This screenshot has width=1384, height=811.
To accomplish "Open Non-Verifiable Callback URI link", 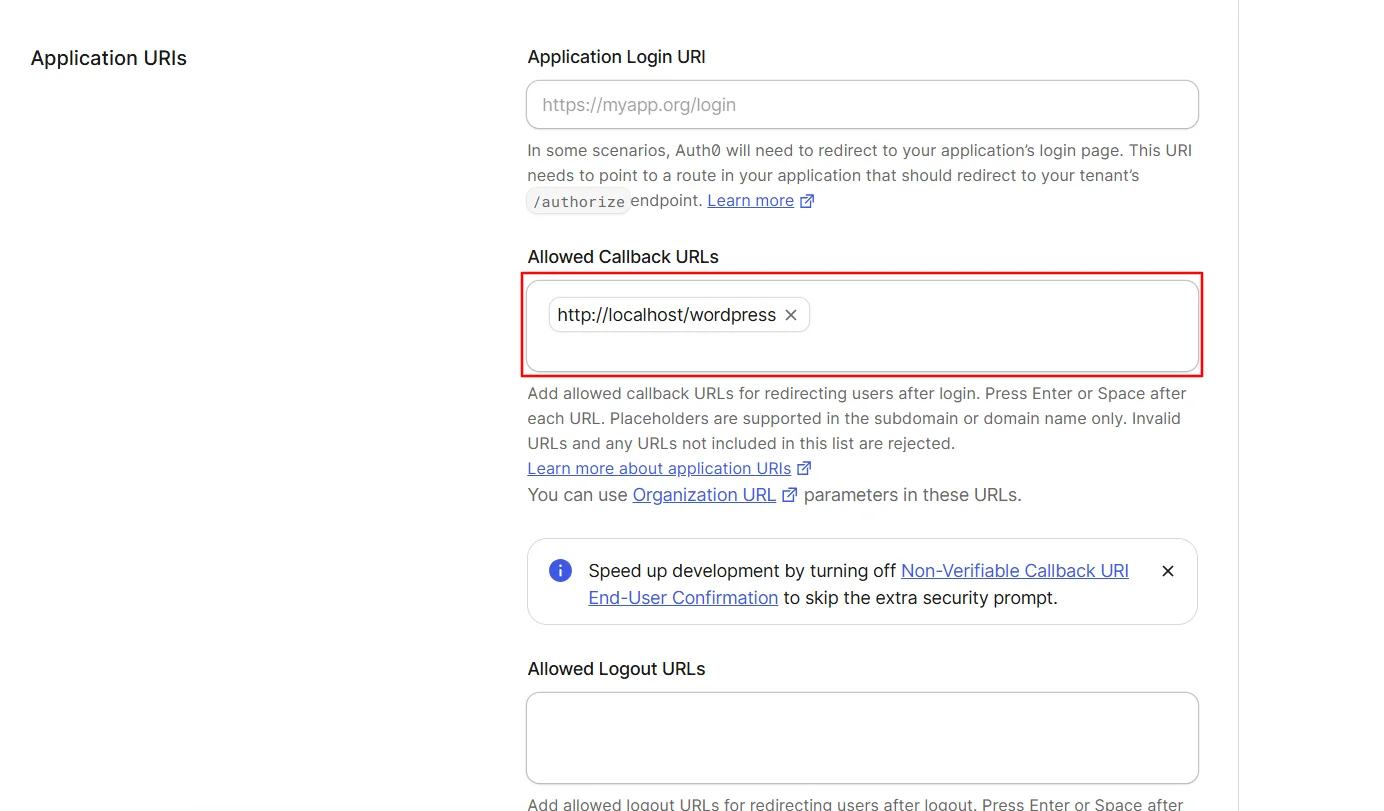I will [1015, 571].
